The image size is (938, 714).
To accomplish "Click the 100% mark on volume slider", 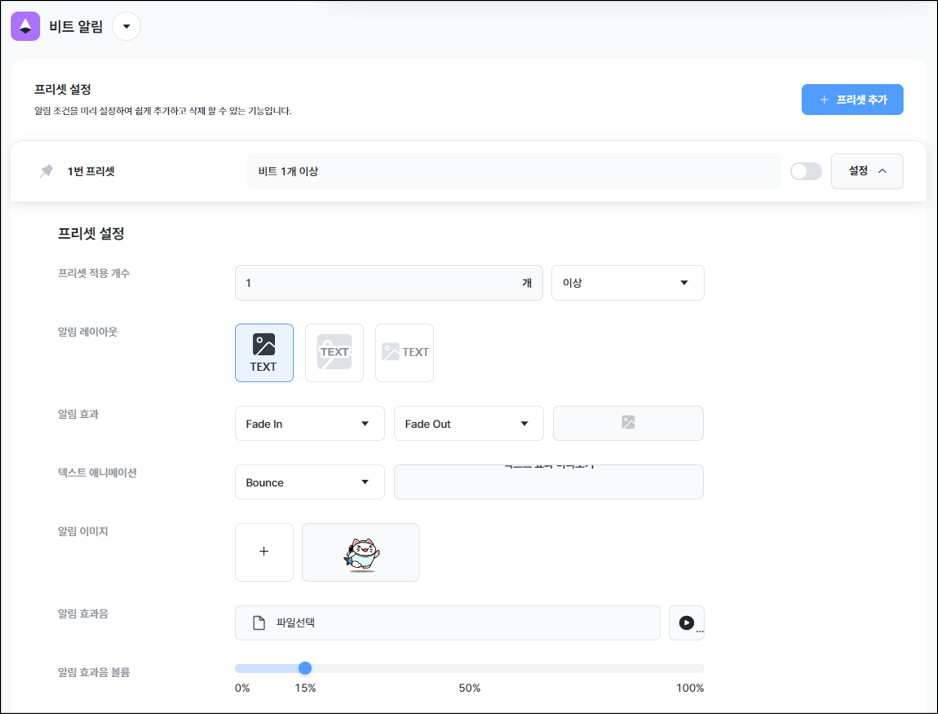I will (690, 688).
